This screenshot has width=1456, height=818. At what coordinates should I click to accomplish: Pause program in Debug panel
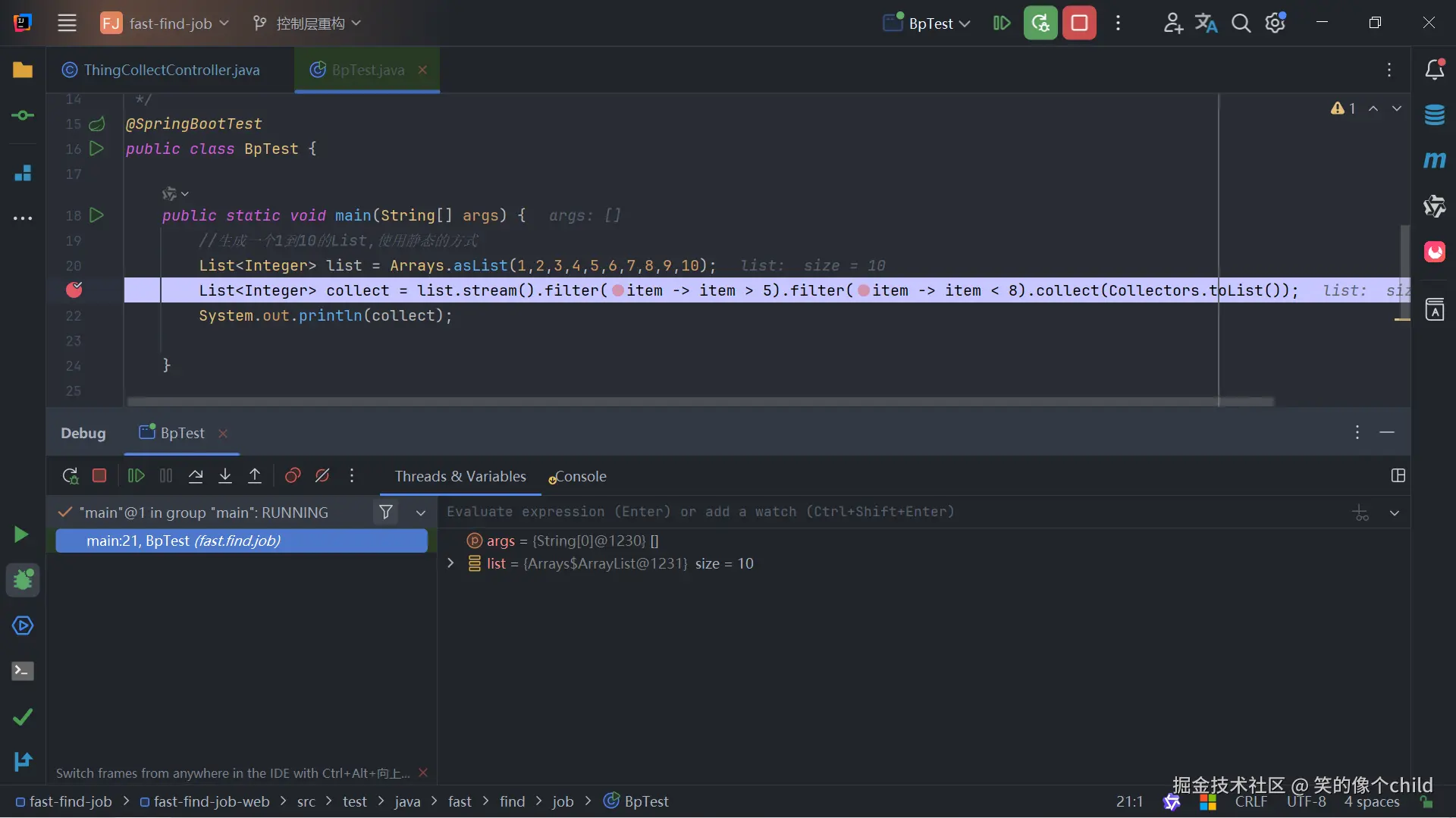click(x=166, y=475)
